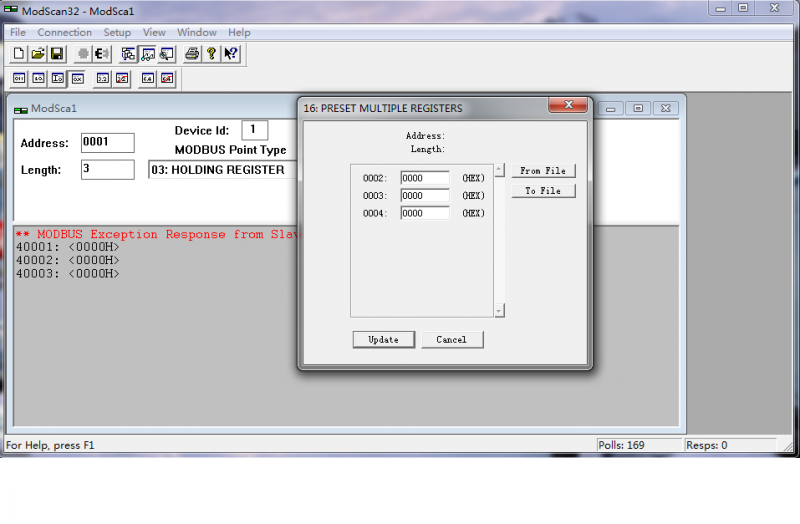Open the Setup menu
800x524 pixels.
[x=117, y=33]
